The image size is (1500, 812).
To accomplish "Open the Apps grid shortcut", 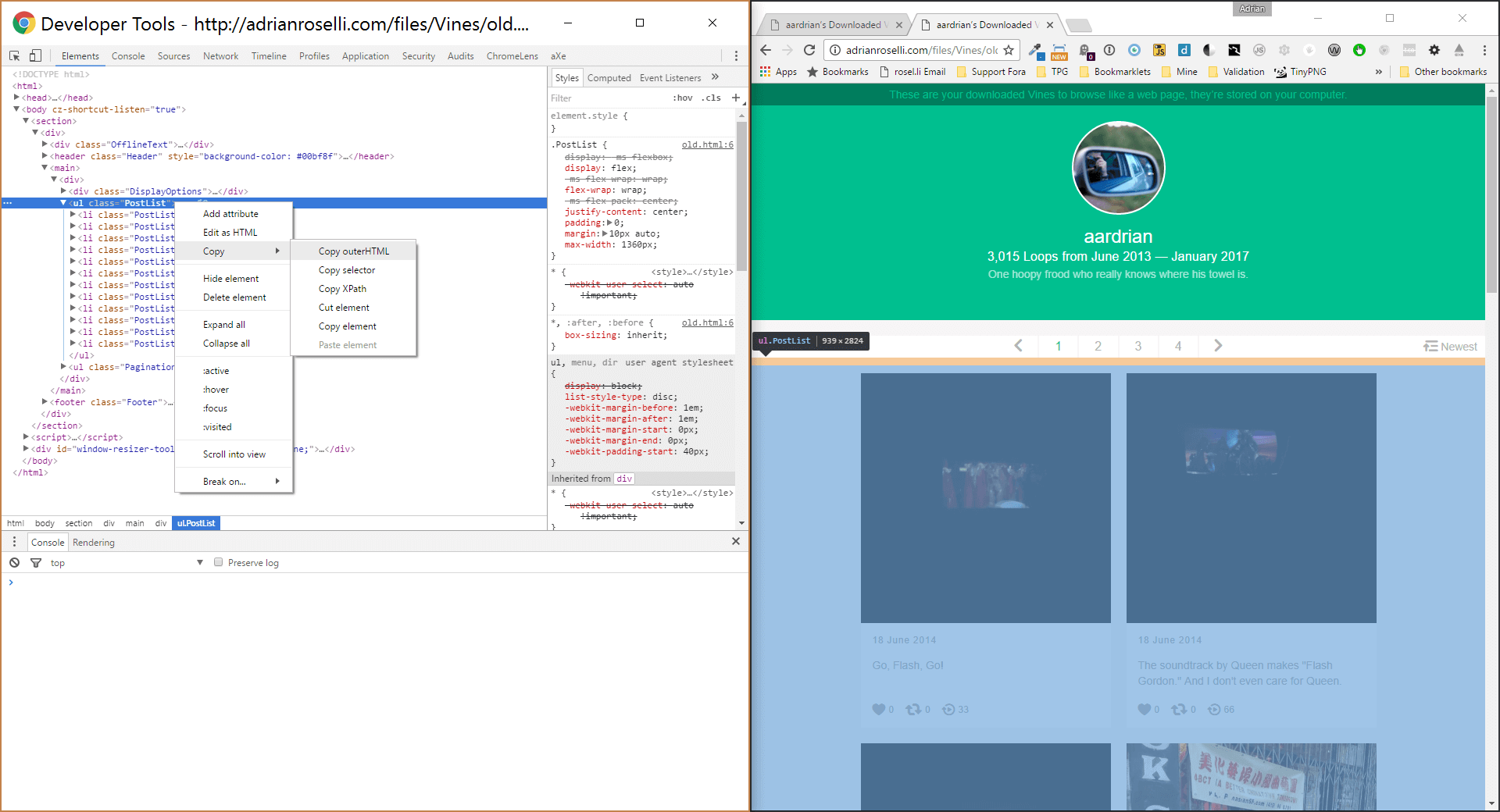I will pos(778,72).
